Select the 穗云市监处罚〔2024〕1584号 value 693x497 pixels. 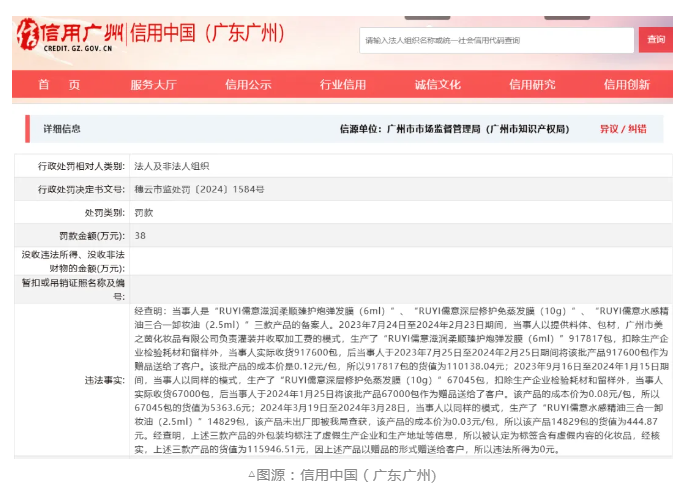(x=199, y=190)
